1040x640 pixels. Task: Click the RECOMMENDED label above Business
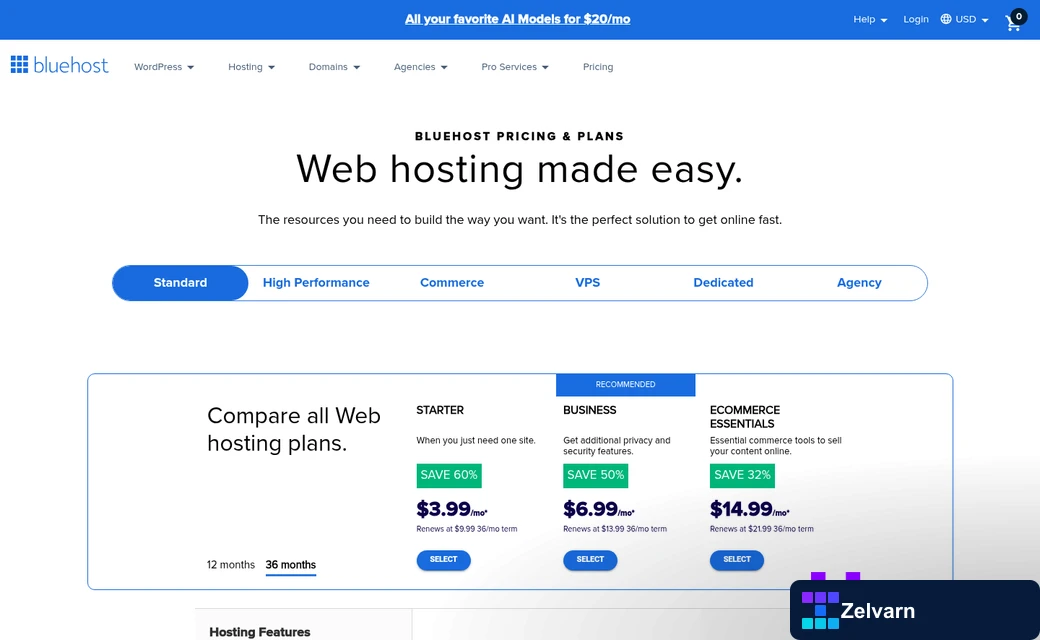tap(625, 385)
